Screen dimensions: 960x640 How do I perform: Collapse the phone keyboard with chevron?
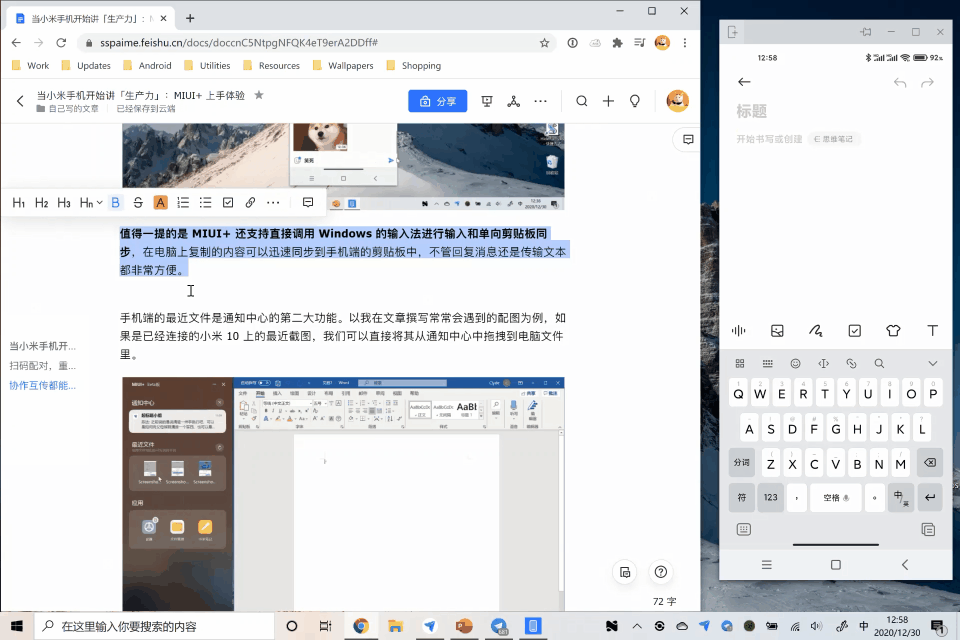[x=932, y=364]
